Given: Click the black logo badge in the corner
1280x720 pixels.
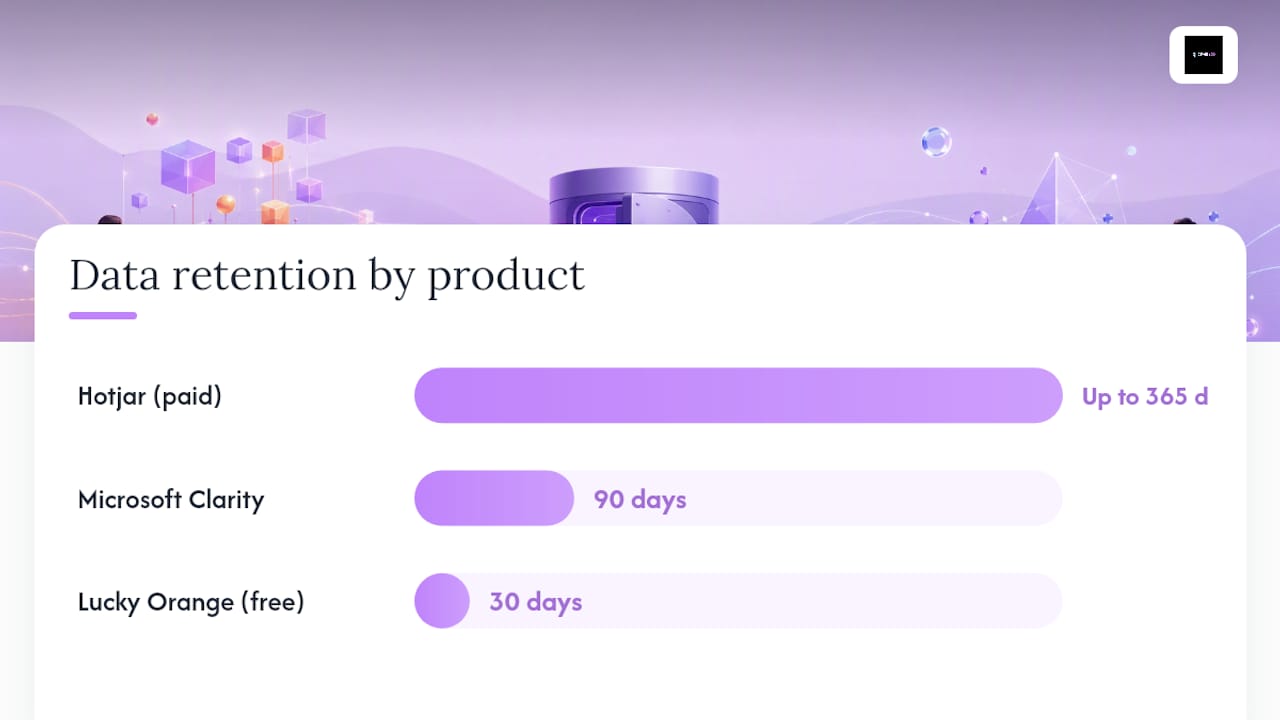Looking at the screenshot, I should coord(1203,54).
